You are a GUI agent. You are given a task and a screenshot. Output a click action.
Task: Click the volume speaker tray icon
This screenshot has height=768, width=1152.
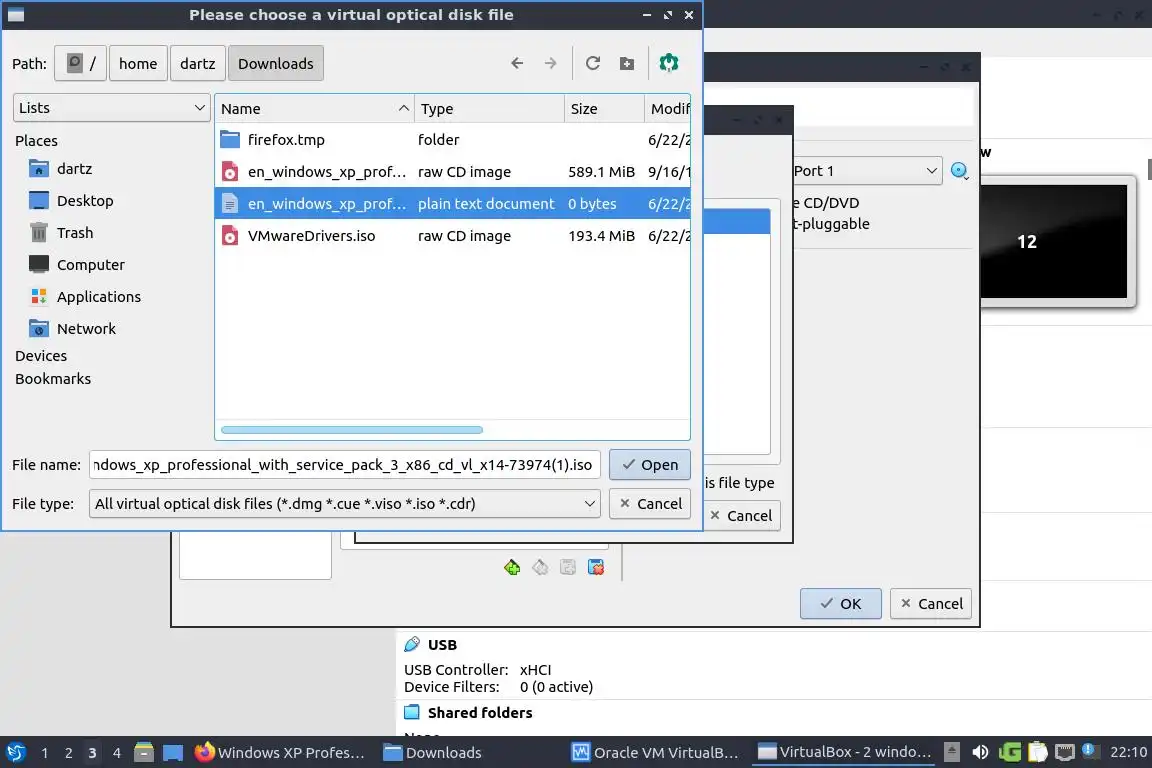coord(980,753)
